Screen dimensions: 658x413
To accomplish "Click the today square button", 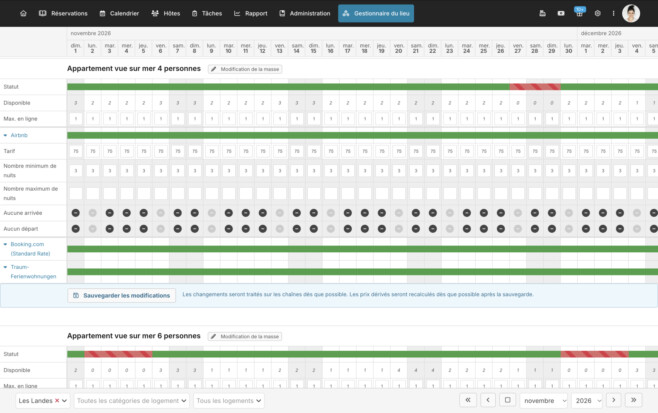I will pos(507,400).
